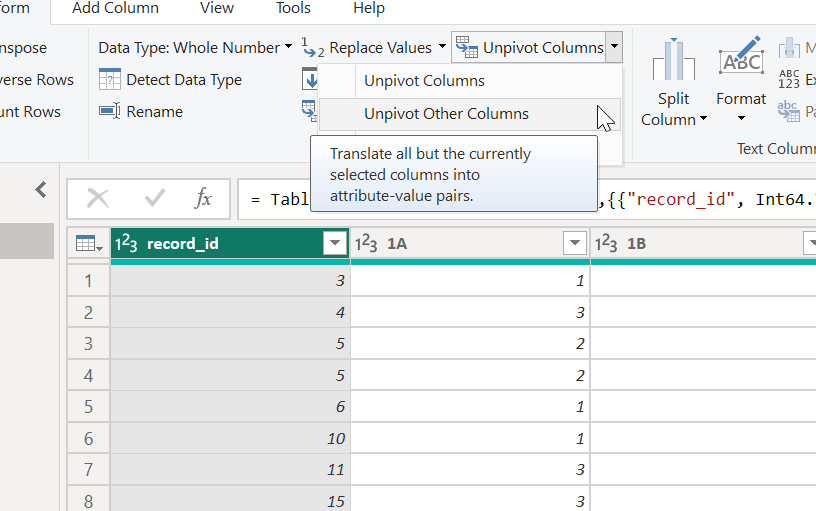Click the fx formula icon

coord(203,199)
